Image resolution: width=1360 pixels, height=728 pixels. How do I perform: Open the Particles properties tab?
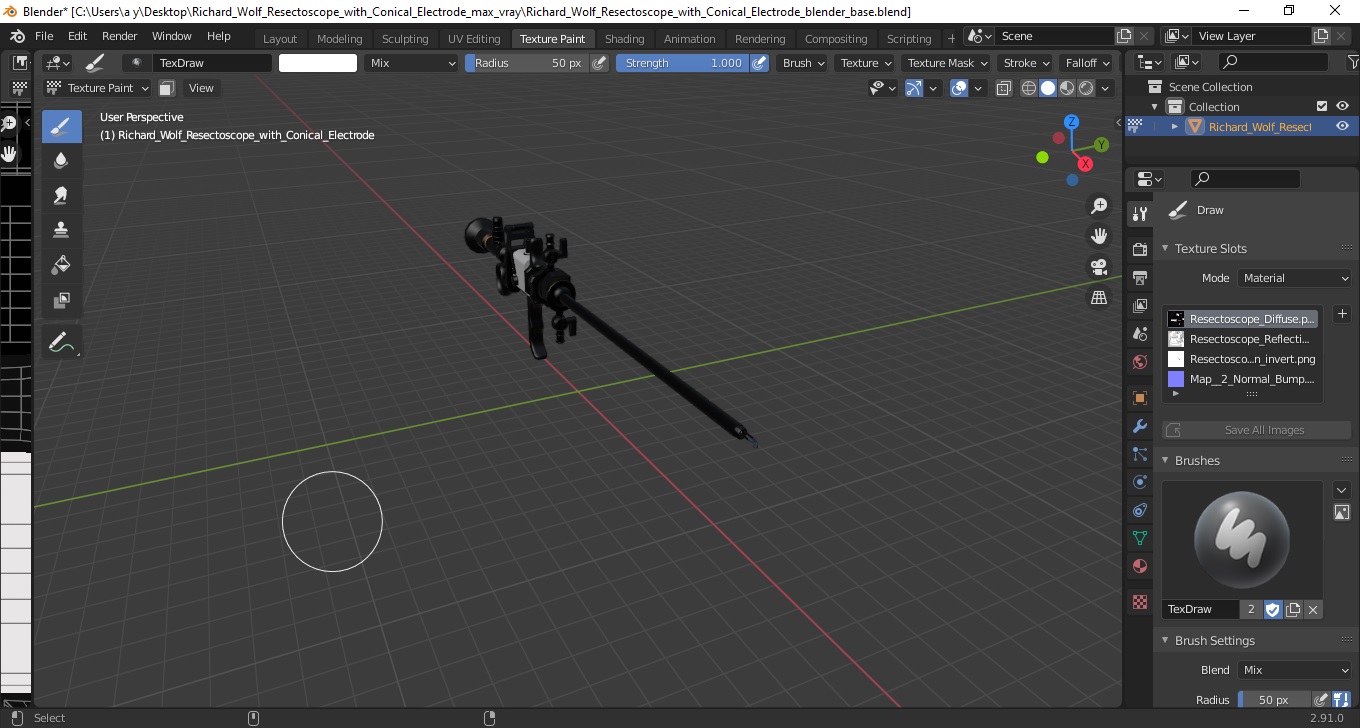[1139, 454]
